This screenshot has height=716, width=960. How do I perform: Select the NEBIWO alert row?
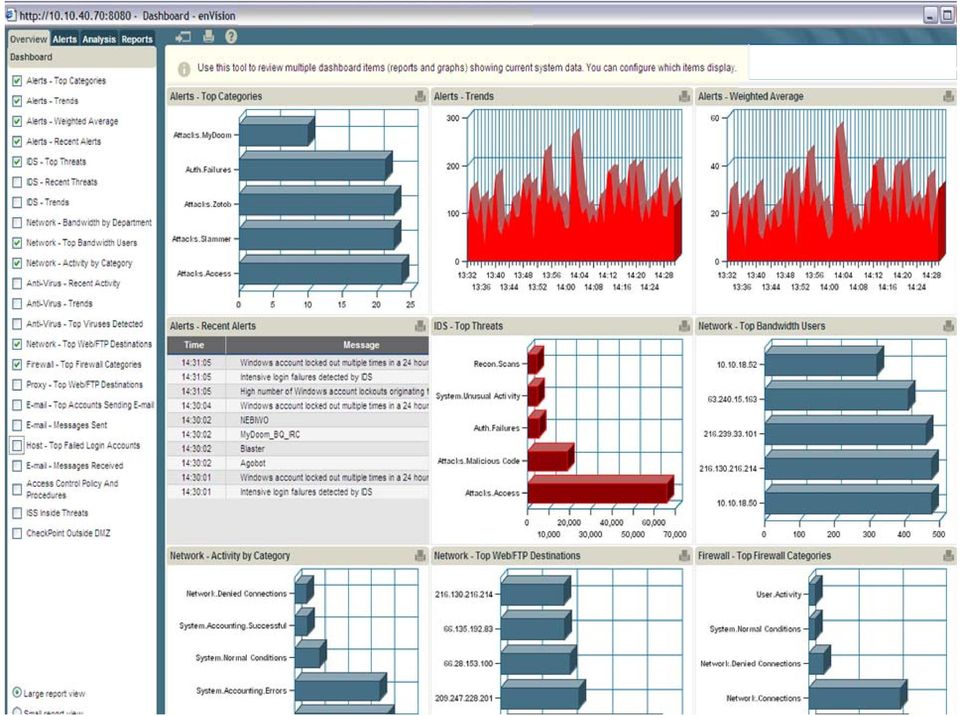pos(298,420)
